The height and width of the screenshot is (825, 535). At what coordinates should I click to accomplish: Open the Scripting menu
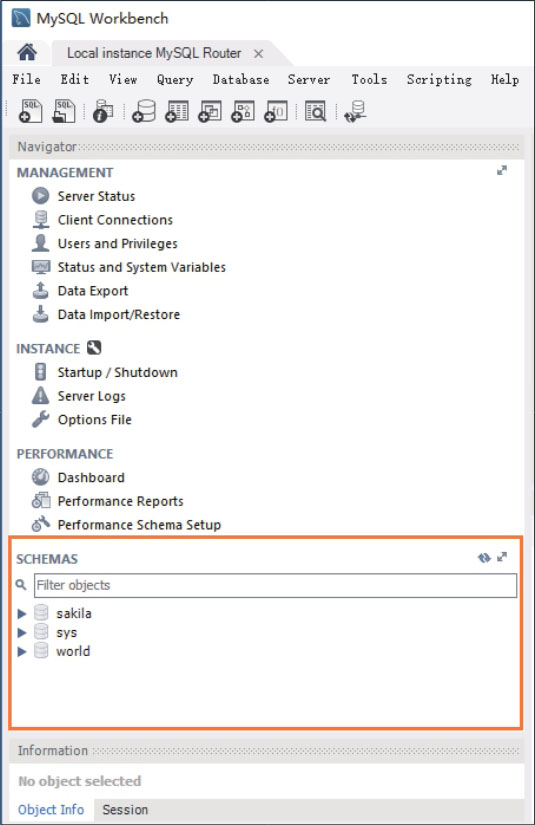439,79
